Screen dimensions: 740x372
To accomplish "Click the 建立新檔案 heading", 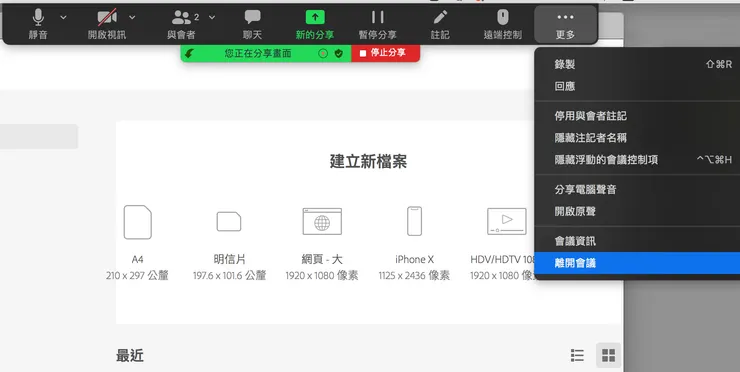I will [x=368, y=161].
